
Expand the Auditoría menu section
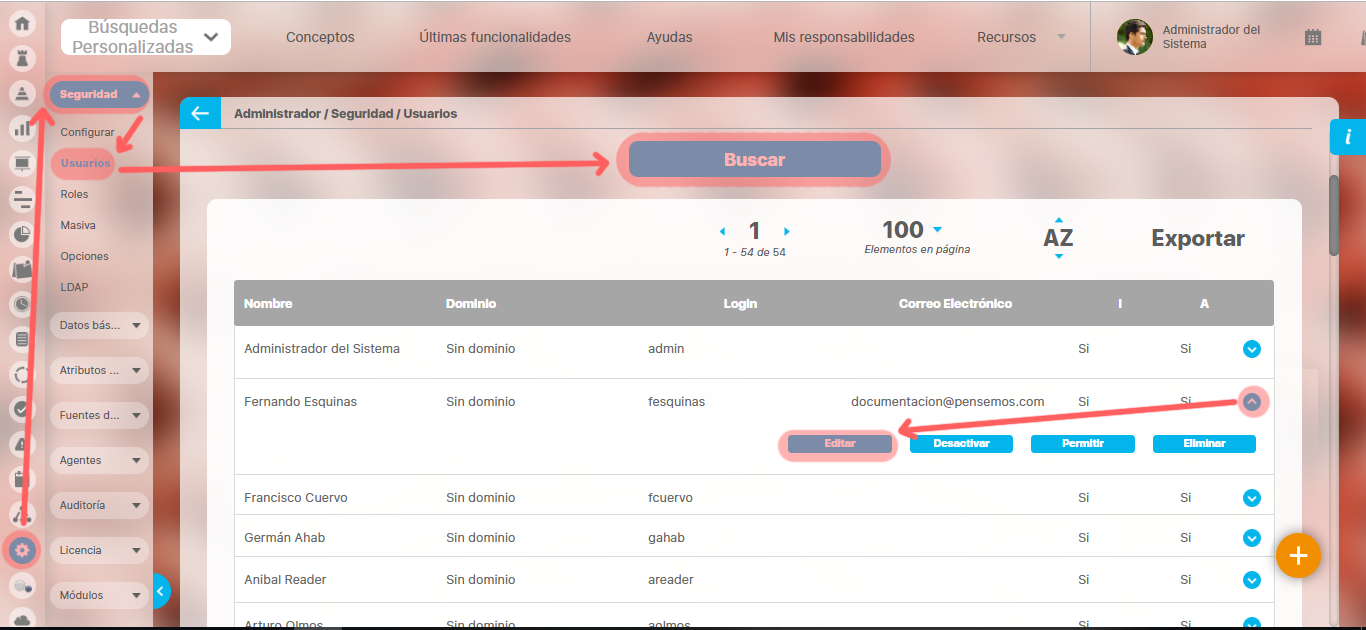pyautogui.click(x=99, y=506)
